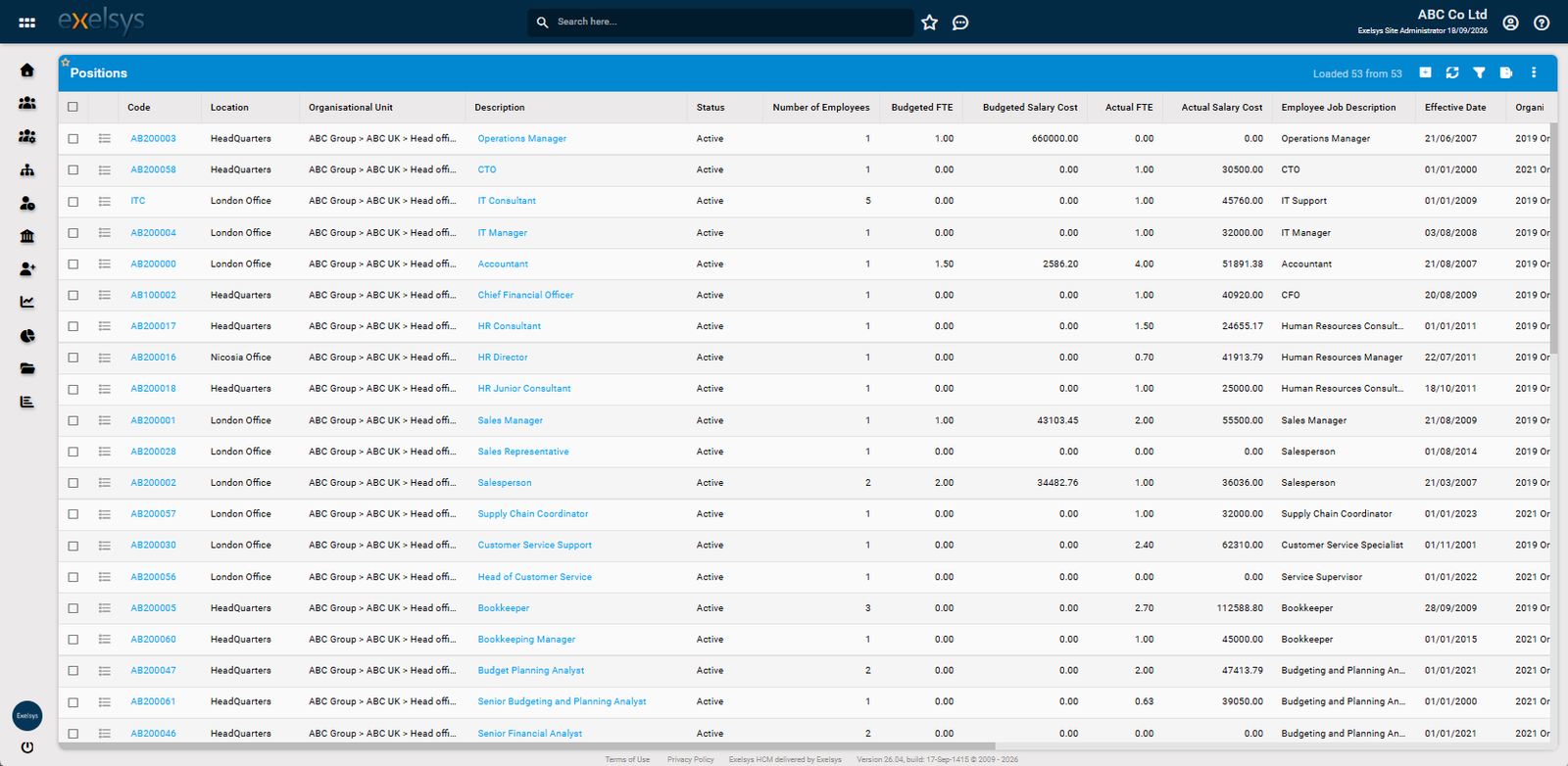Sort by Effective Date column header
The width and height of the screenshot is (1568, 766).
click(x=1455, y=108)
